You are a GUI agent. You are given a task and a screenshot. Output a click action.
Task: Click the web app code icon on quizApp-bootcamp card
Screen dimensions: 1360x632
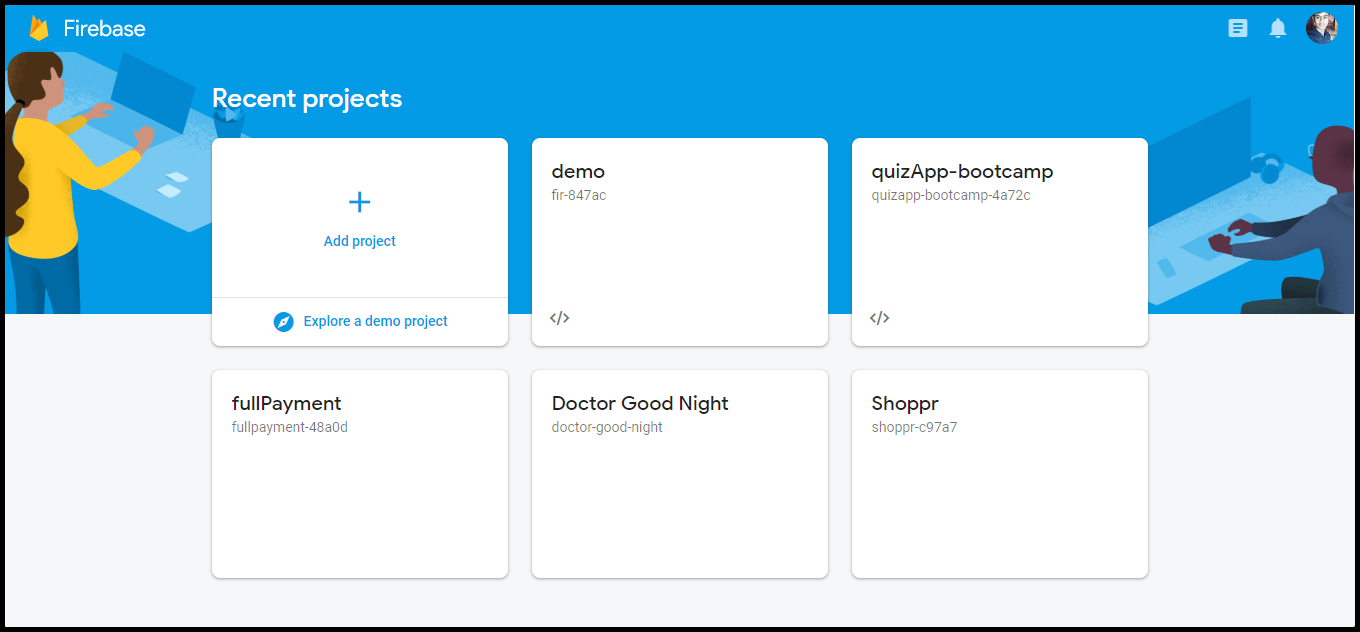click(x=880, y=318)
